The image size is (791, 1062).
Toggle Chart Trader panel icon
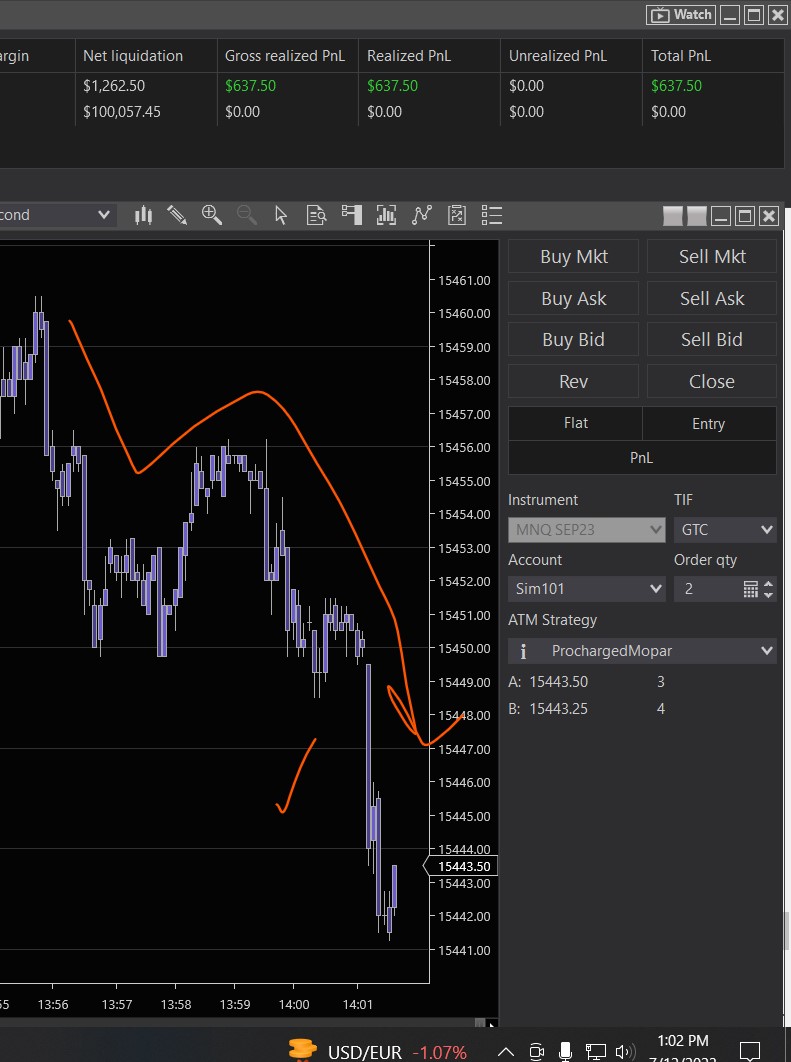(351, 215)
